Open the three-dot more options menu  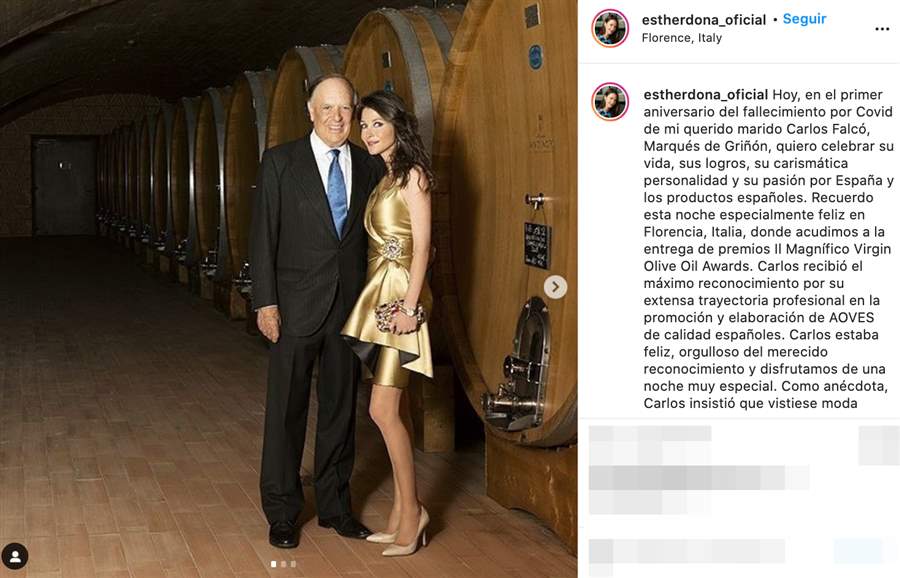[x=882, y=29]
